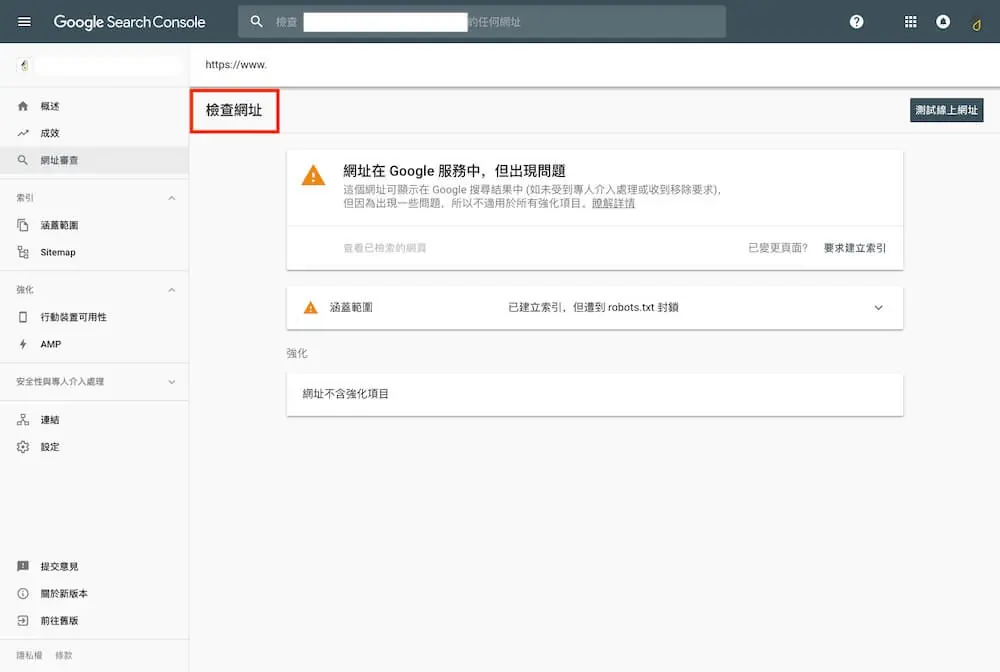Open the help question mark icon
Viewport: 1000px width, 672px height.
point(857,22)
